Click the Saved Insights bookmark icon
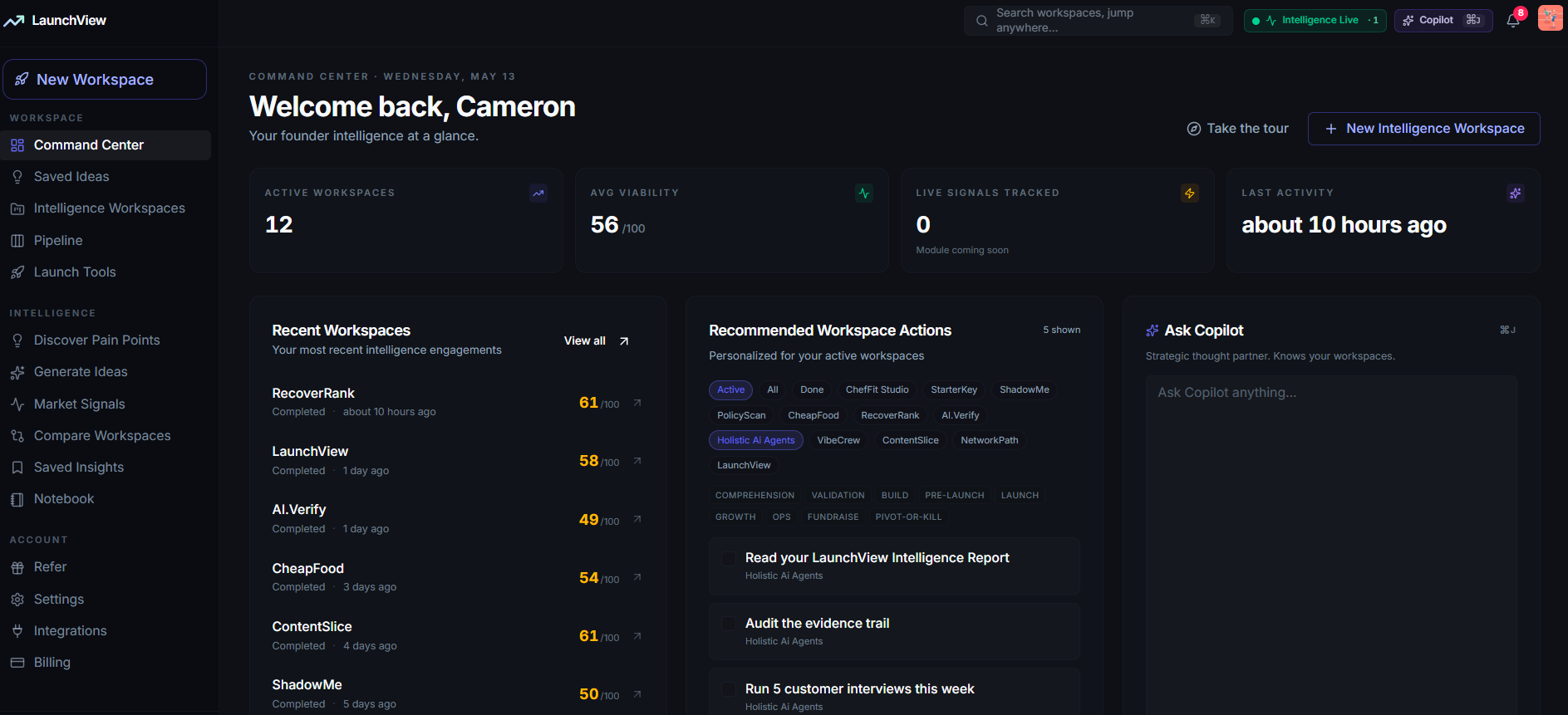1568x715 pixels. (17, 468)
